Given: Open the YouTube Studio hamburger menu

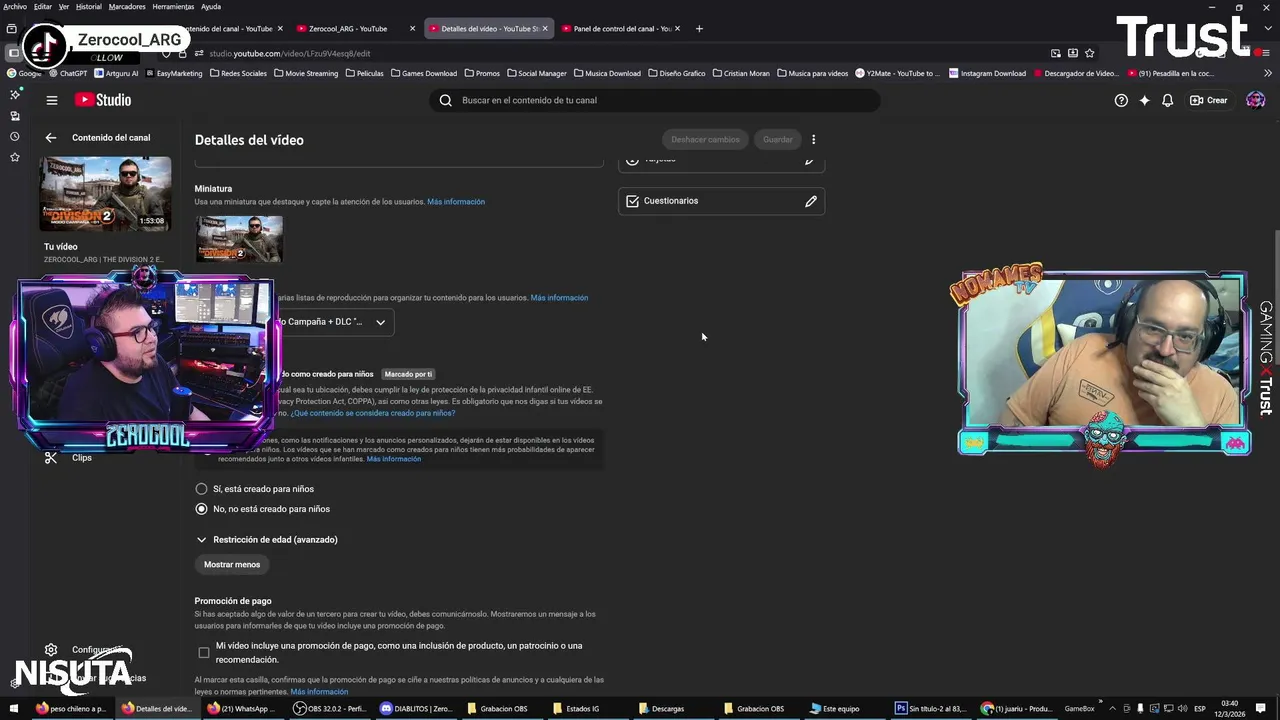Looking at the screenshot, I should coord(52,100).
